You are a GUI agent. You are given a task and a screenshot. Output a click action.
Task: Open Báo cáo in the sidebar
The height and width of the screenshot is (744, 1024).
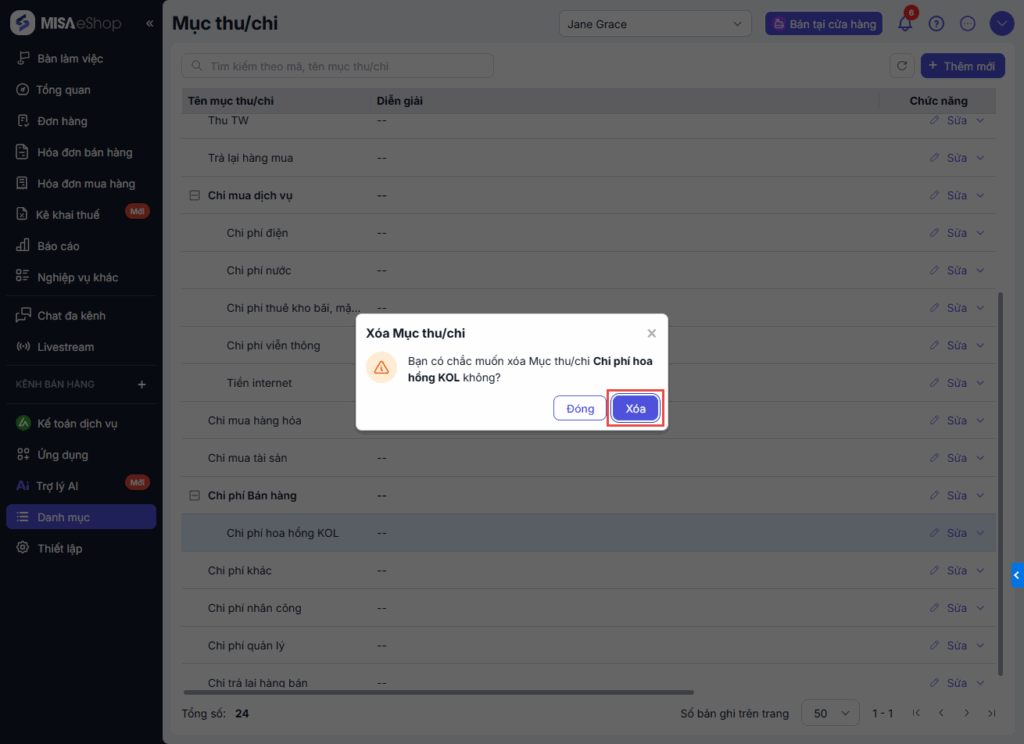tap(58, 246)
